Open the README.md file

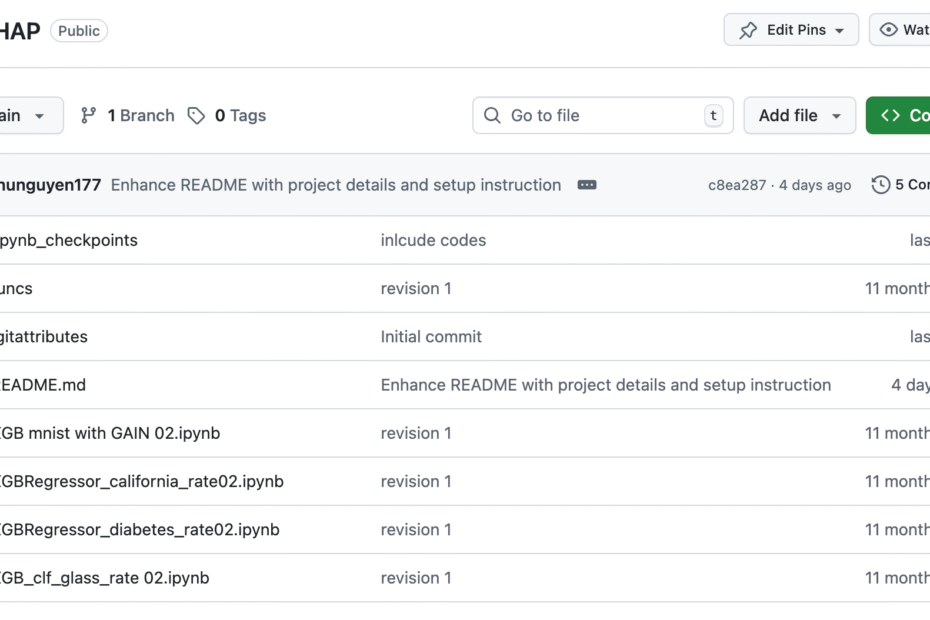click(43, 385)
